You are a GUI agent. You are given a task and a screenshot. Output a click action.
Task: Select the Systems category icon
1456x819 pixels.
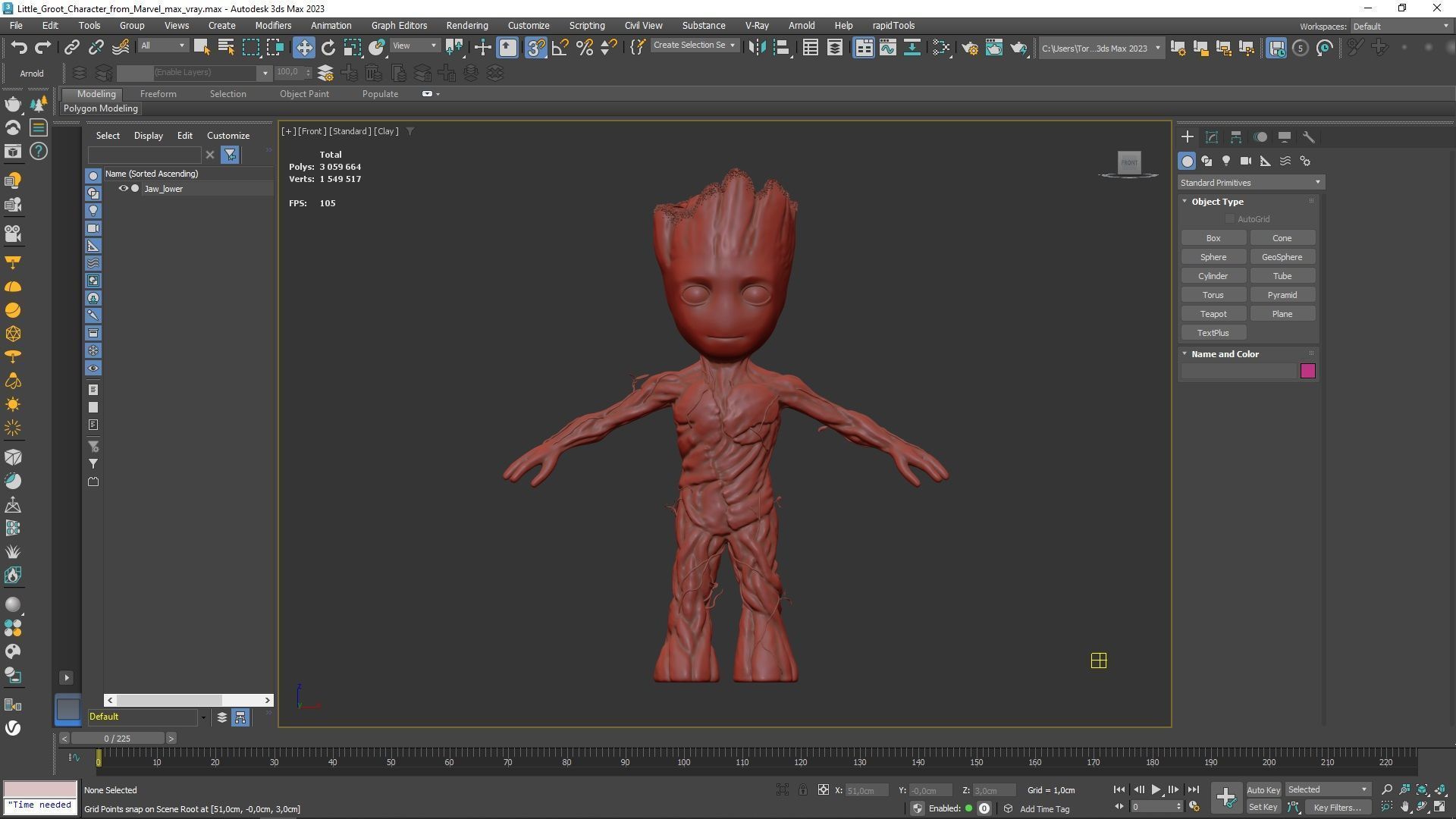click(x=1305, y=161)
